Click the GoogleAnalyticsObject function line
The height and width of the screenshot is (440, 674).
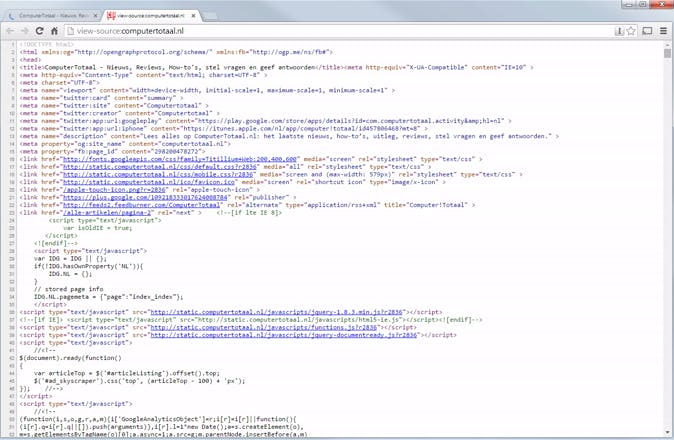point(158,419)
